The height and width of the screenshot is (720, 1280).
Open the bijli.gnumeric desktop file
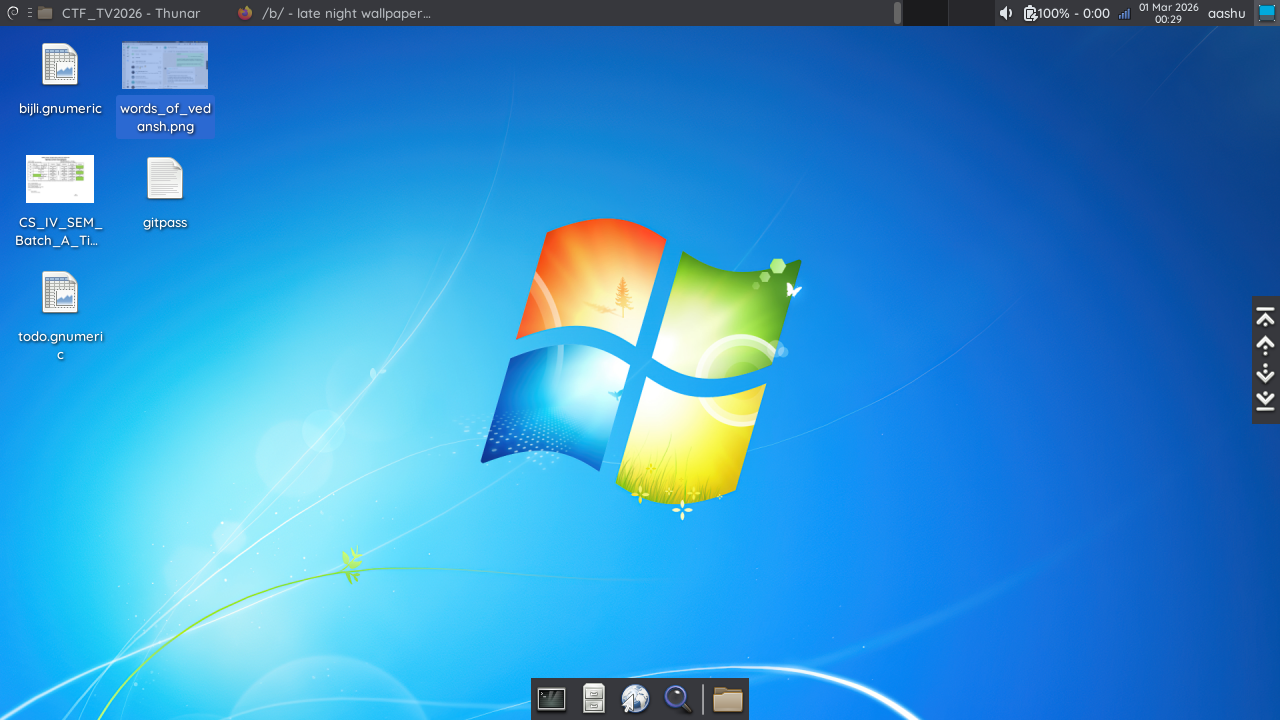pos(60,66)
